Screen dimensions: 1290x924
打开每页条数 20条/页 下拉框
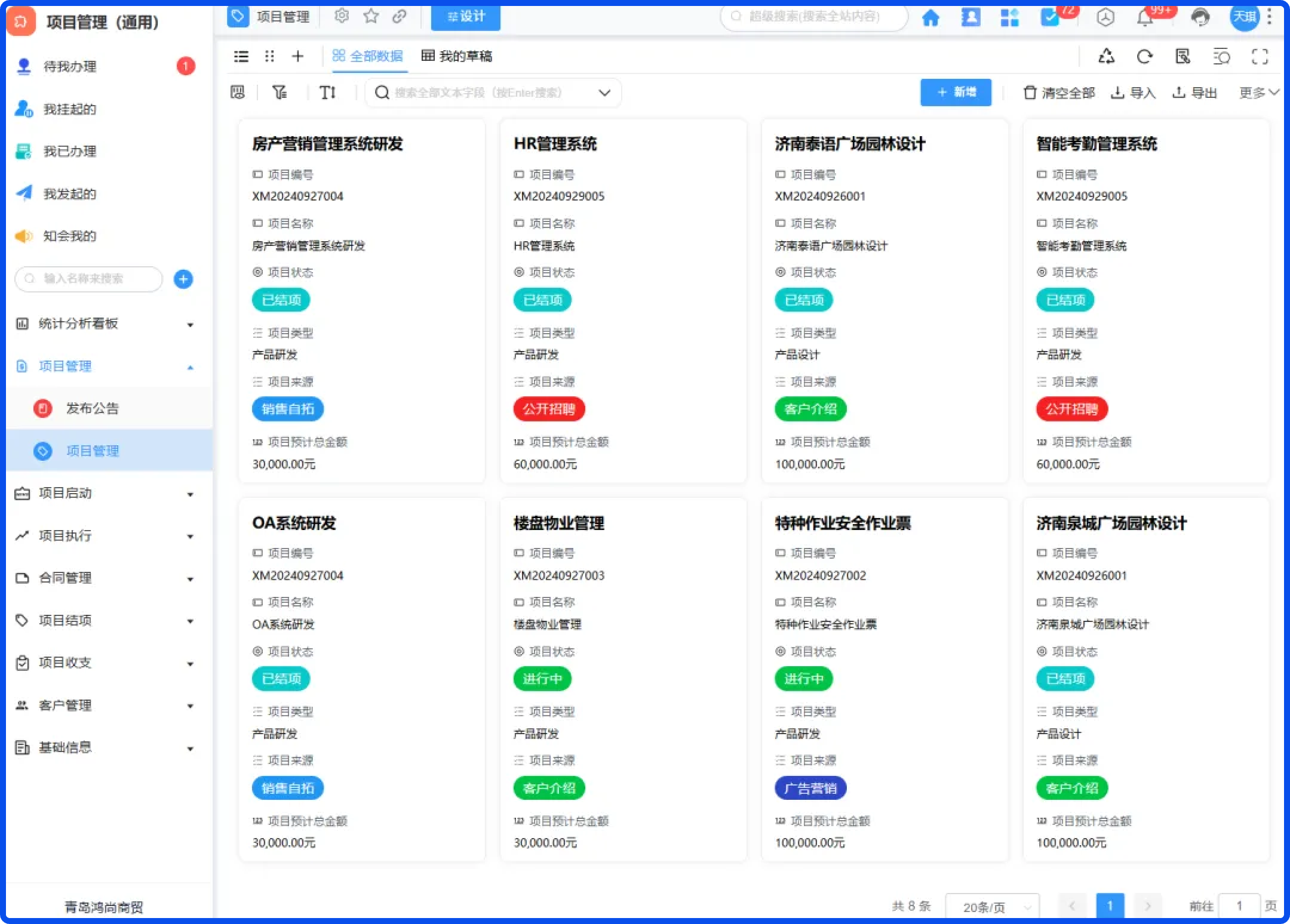[991, 907]
